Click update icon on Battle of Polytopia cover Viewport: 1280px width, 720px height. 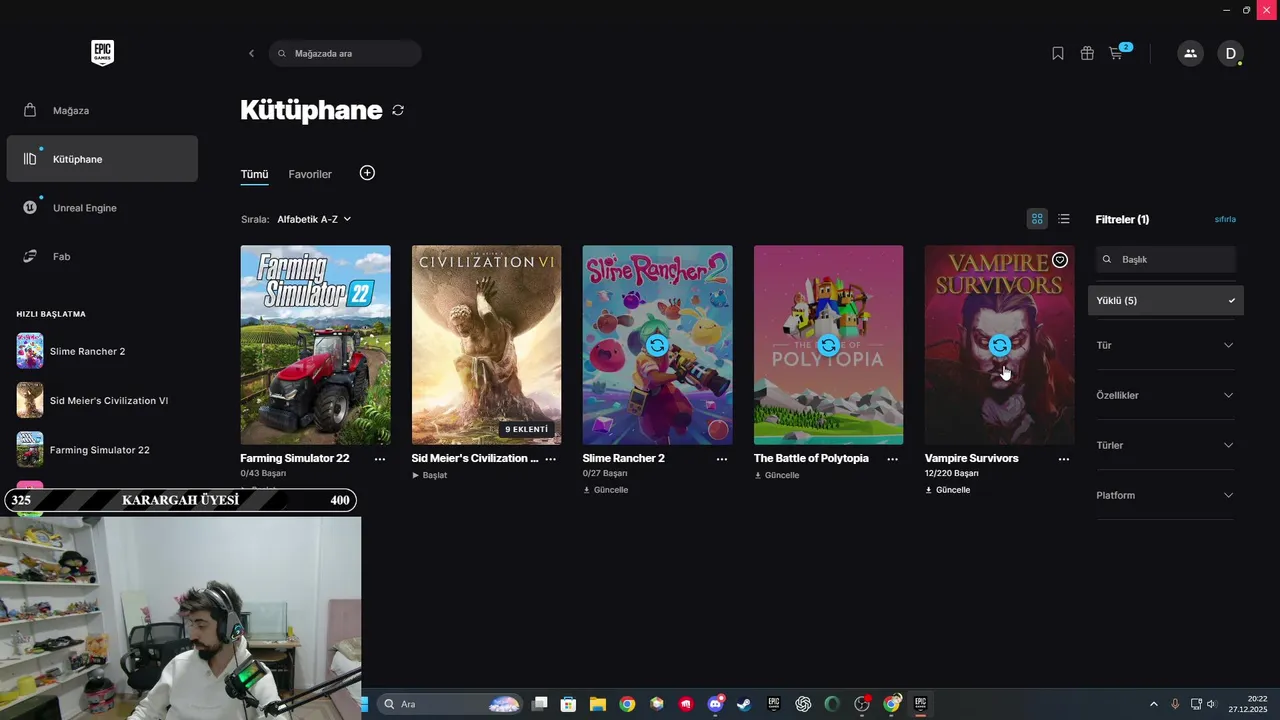(828, 345)
